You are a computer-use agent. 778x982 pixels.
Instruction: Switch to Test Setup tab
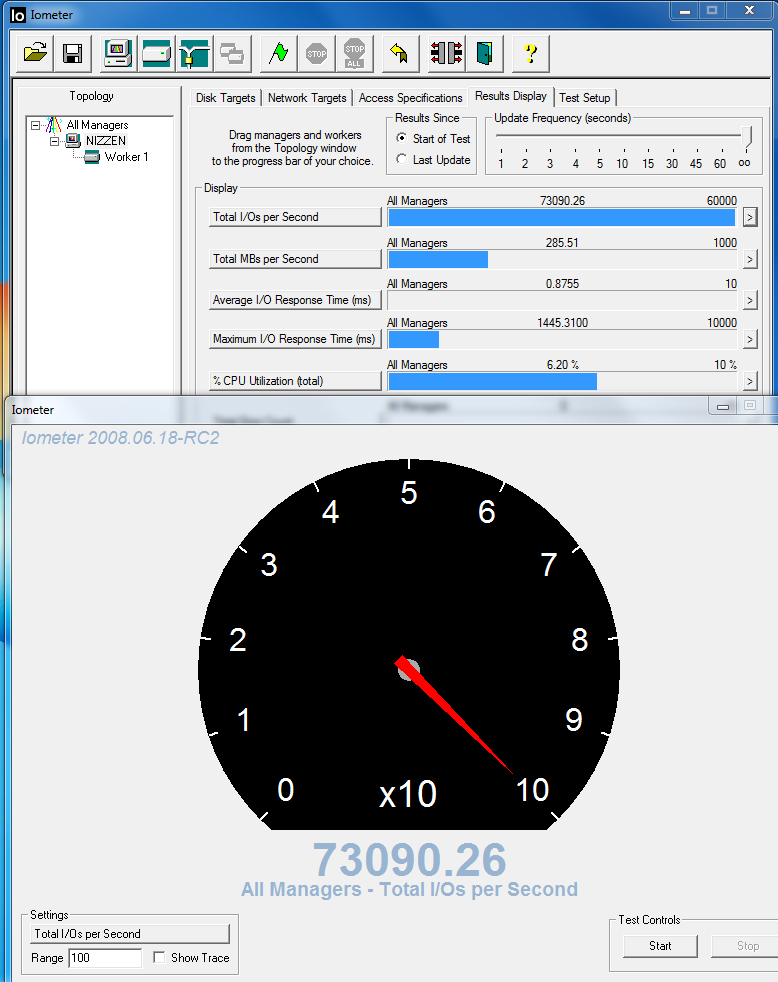click(x=584, y=98)
